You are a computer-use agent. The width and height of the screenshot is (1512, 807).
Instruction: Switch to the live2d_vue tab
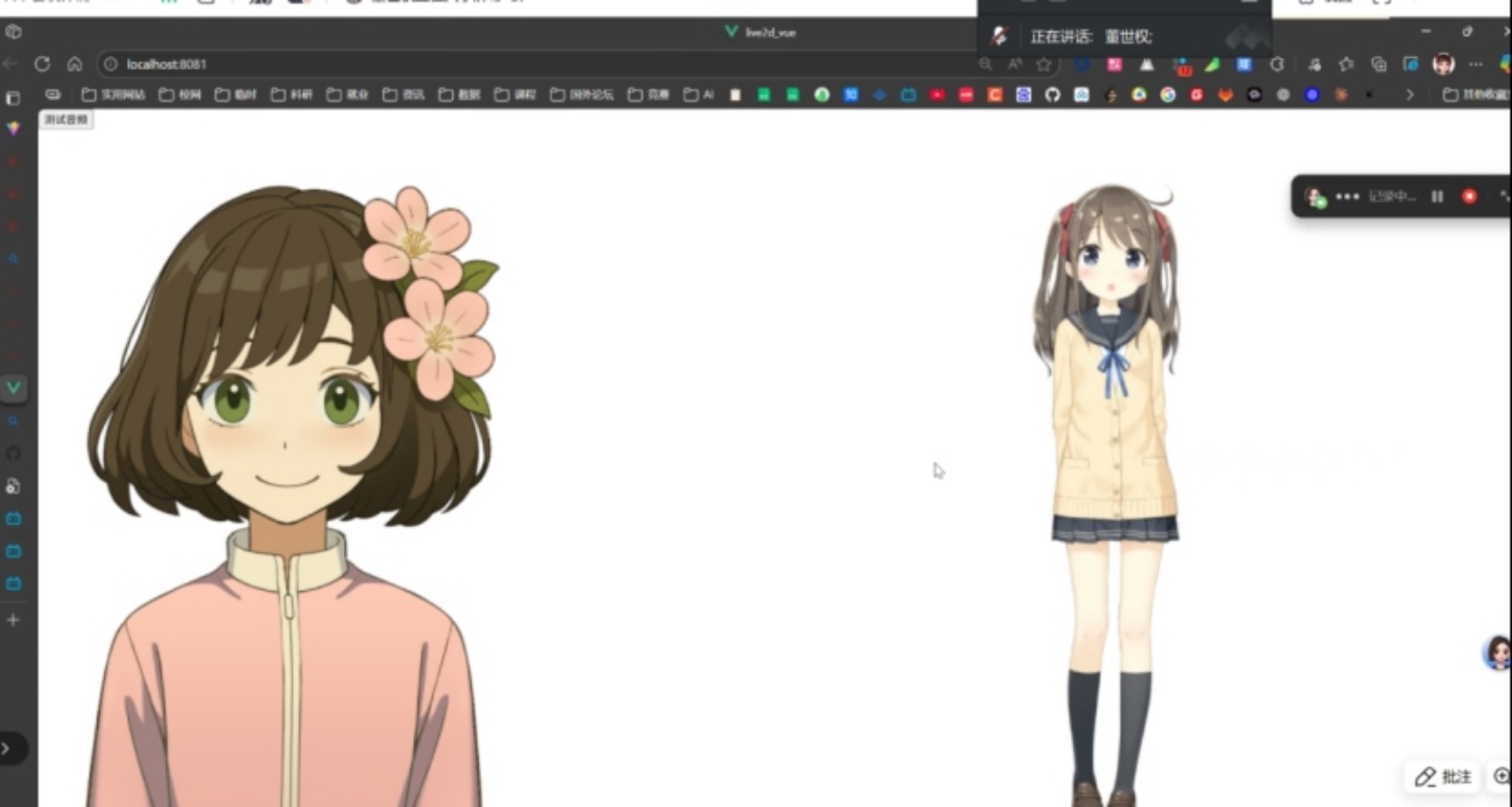coord(760,32)
